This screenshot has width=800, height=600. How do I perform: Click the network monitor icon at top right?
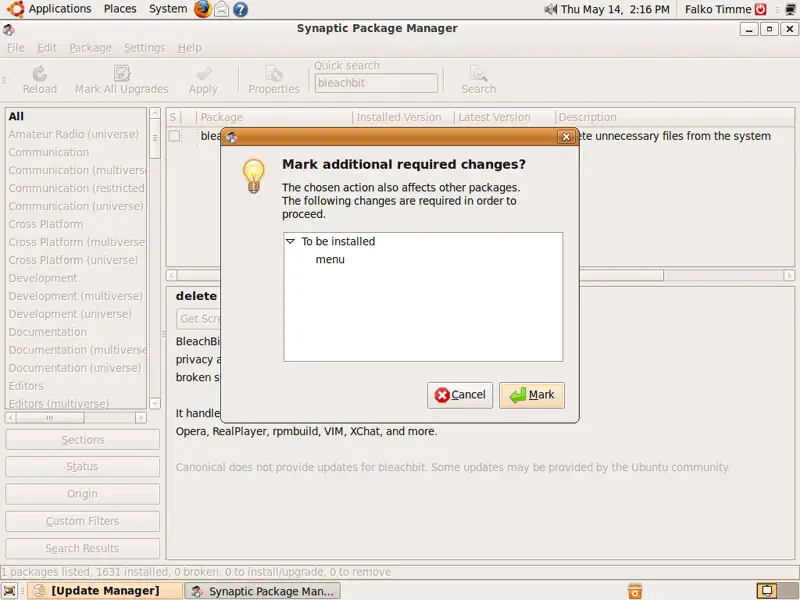(790, 9)
